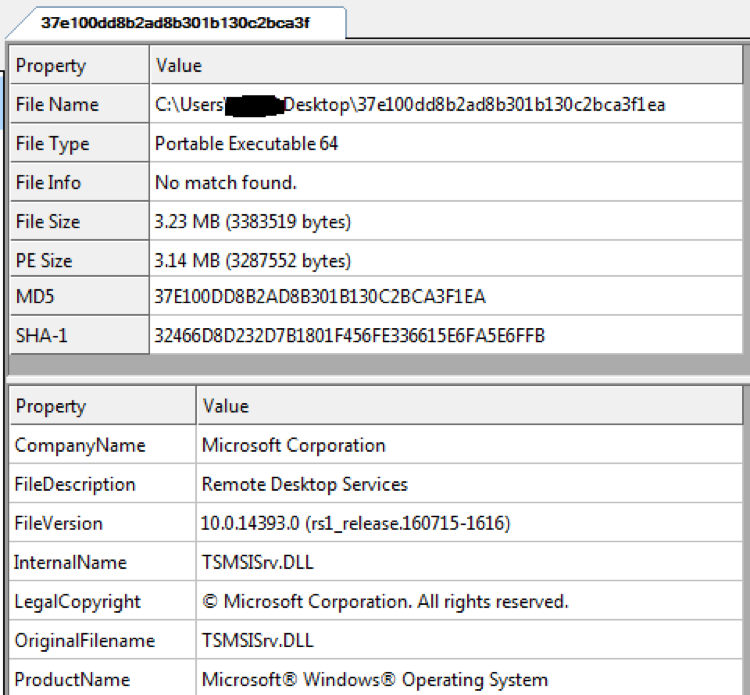Image resolution: width=750 pixels, height=695 pixels.
Task: Click the Property header in the lower table
Action: point(102,406)
